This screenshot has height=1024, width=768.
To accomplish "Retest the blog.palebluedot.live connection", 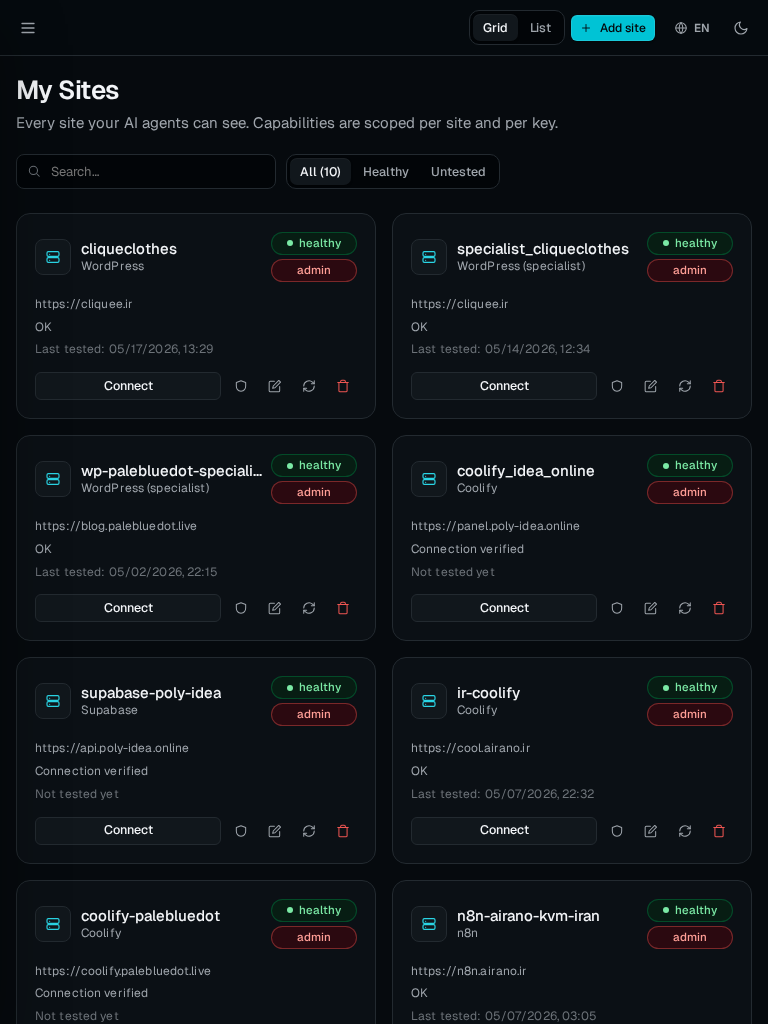I will (309, 608).
